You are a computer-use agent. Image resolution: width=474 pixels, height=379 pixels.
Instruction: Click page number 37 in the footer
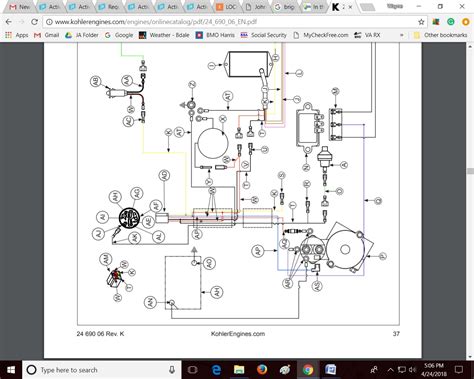(x=396, y=334)
